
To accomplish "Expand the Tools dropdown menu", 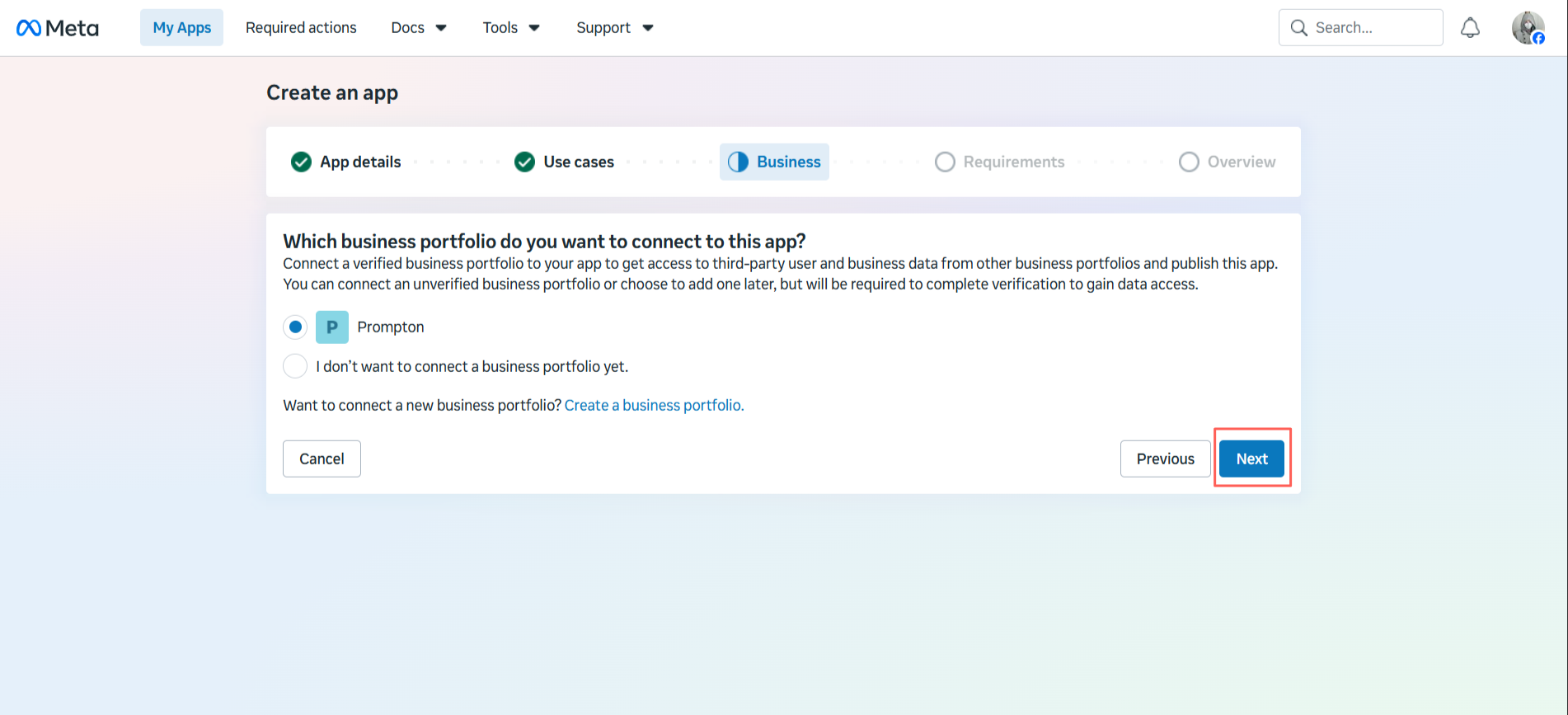I will (x=511, y=28).
